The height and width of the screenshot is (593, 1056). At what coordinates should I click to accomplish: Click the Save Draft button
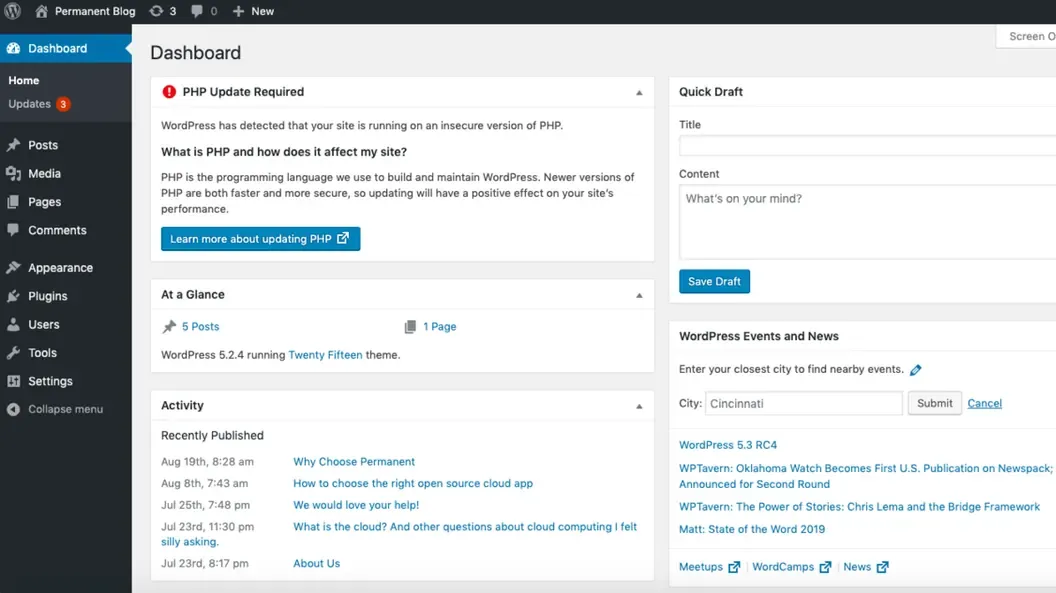click(x=714, y=281)
